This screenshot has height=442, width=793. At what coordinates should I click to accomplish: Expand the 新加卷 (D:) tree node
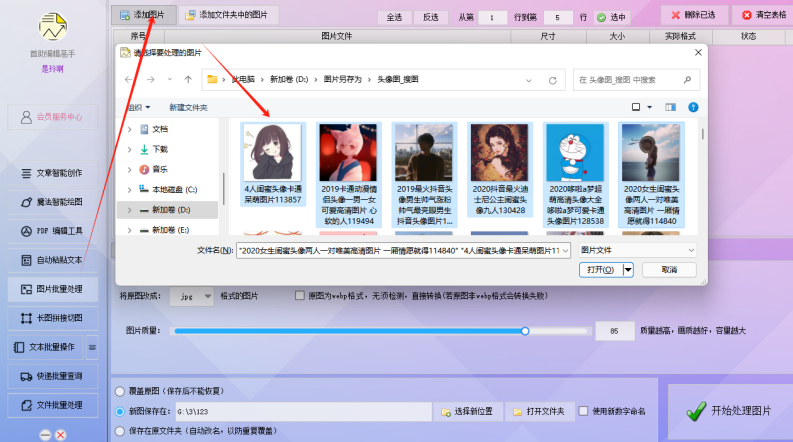click(129, 210)
